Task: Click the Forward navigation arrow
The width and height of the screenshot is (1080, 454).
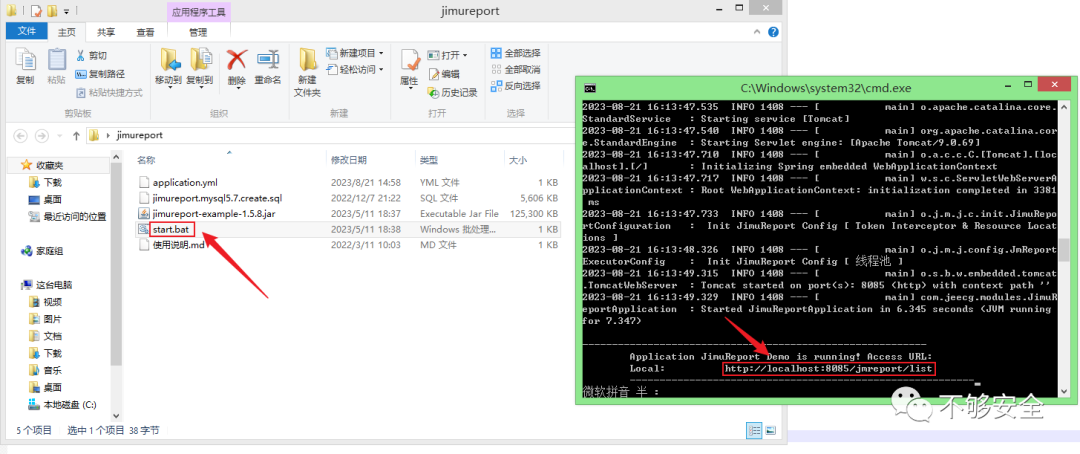Action: 41,136
